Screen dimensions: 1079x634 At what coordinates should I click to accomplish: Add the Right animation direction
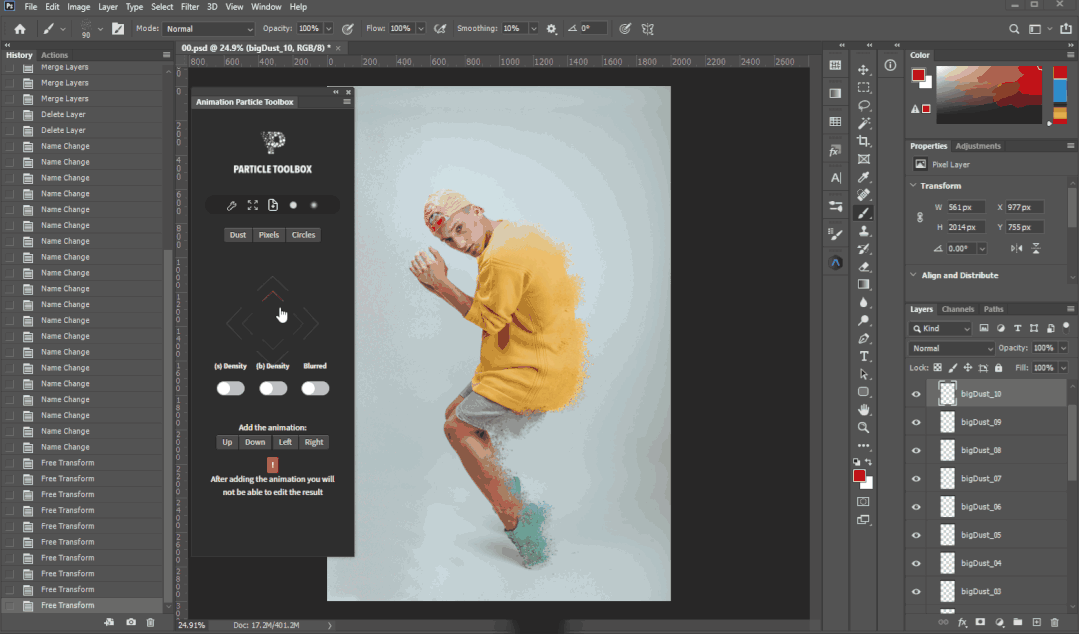[x=314, y=442]
